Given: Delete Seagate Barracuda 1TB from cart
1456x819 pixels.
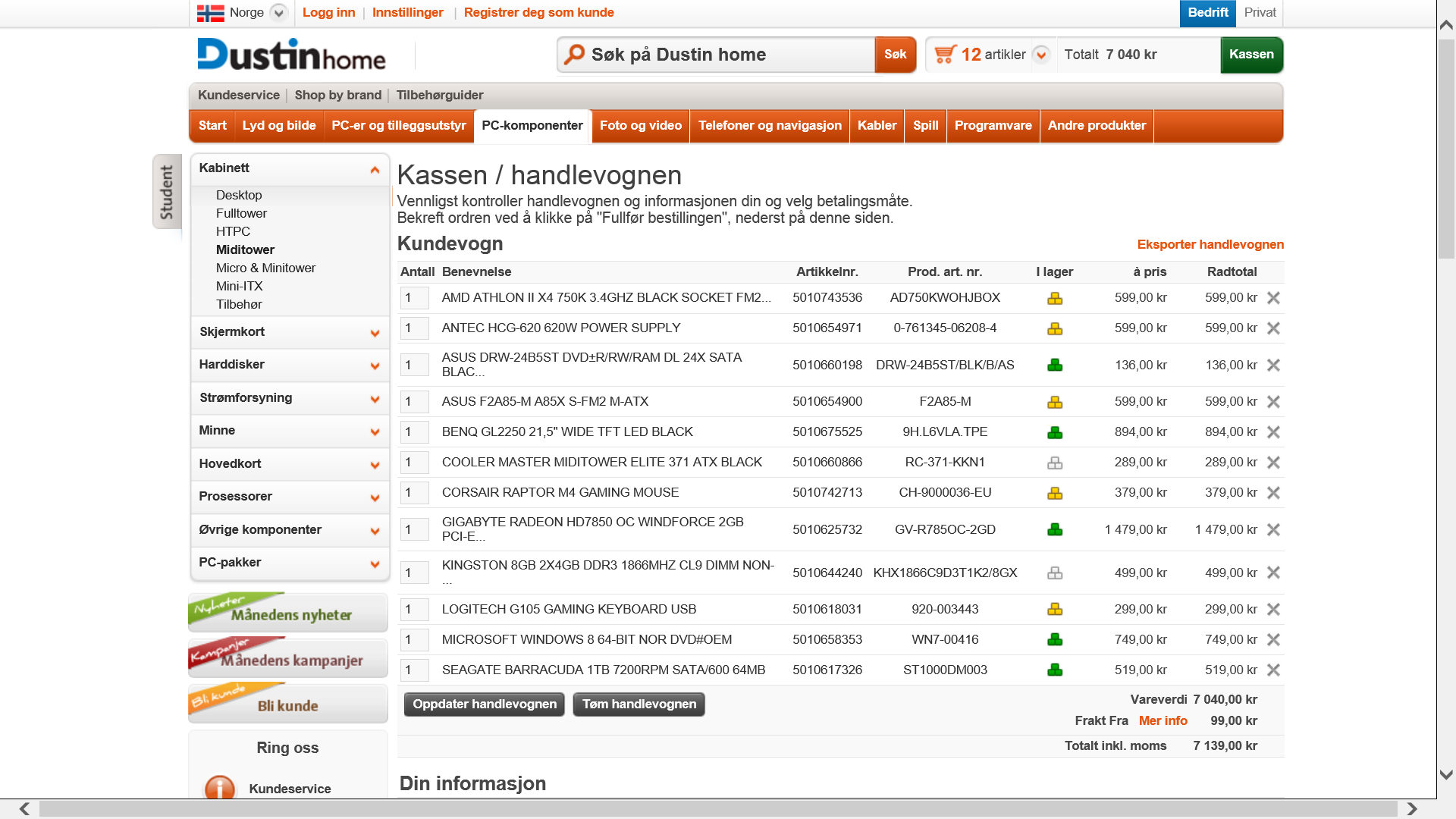Looking at the screenshot, I should (x=1273, y=670).
